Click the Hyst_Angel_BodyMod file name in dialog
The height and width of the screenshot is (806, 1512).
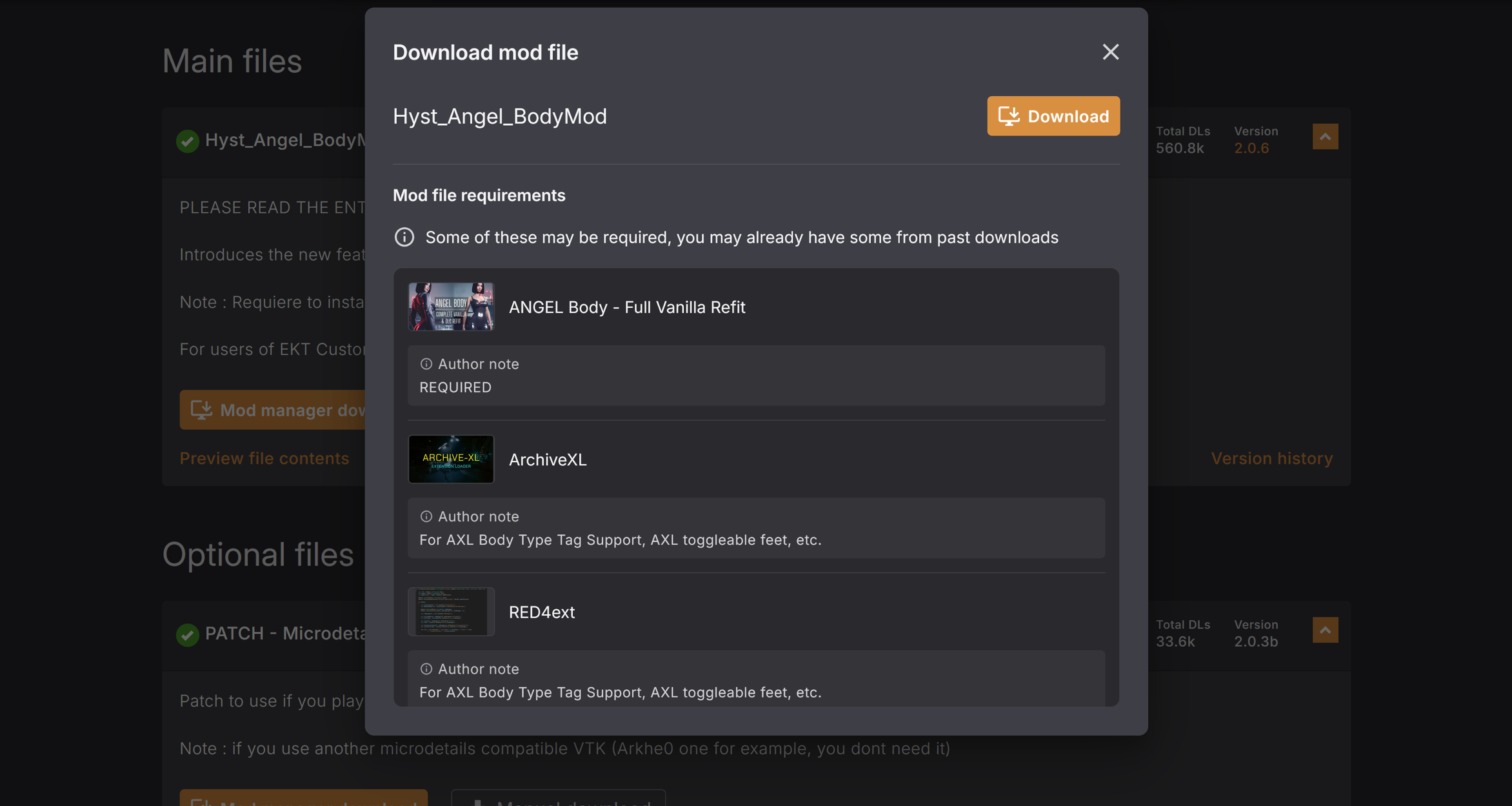pyautogui.click(x=500, y=116)
